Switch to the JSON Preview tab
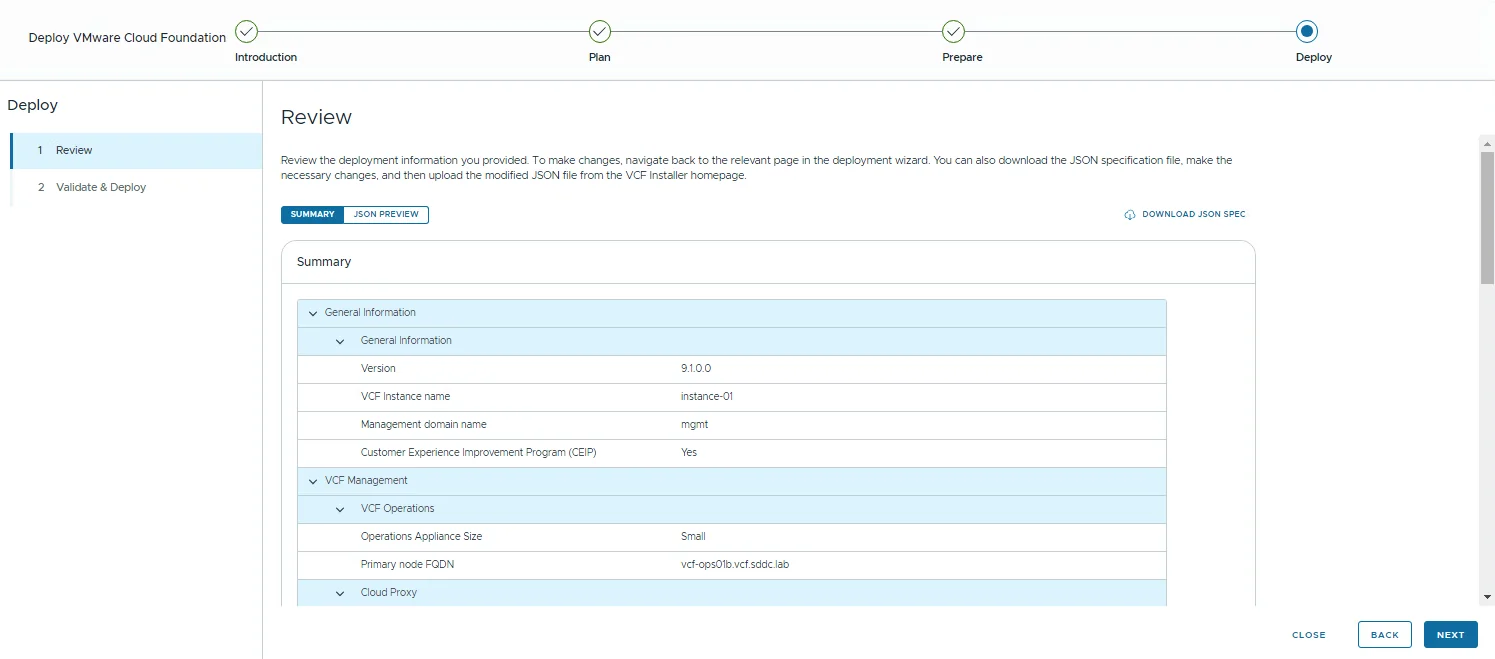 pyautogui.click(x=386, y=215)
